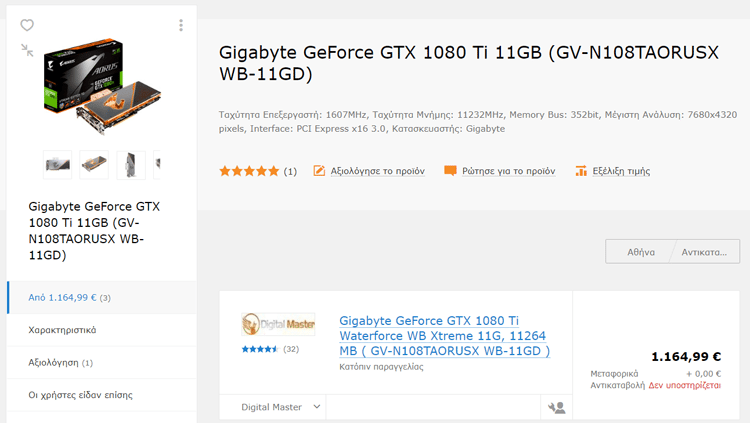Click the pencil icon for reviewing the product
The image size is (750, 423).
click(320, 171)
